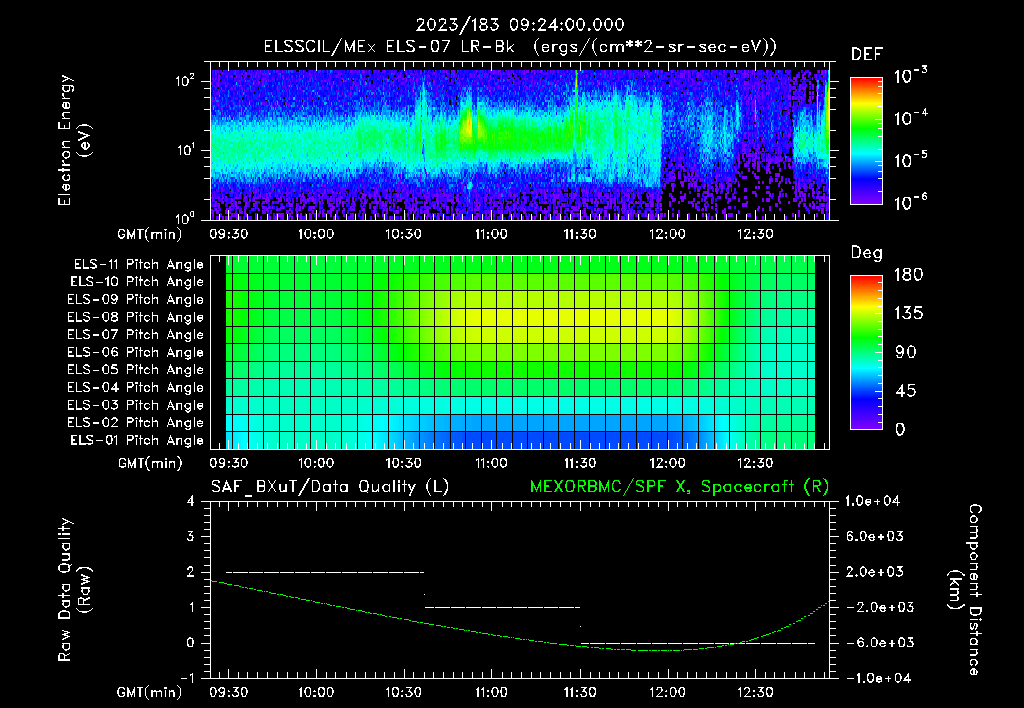Click the GMT(min) label under the bottom plot
This screenshot has width=1024, height=708.
[x=150, y=692]
